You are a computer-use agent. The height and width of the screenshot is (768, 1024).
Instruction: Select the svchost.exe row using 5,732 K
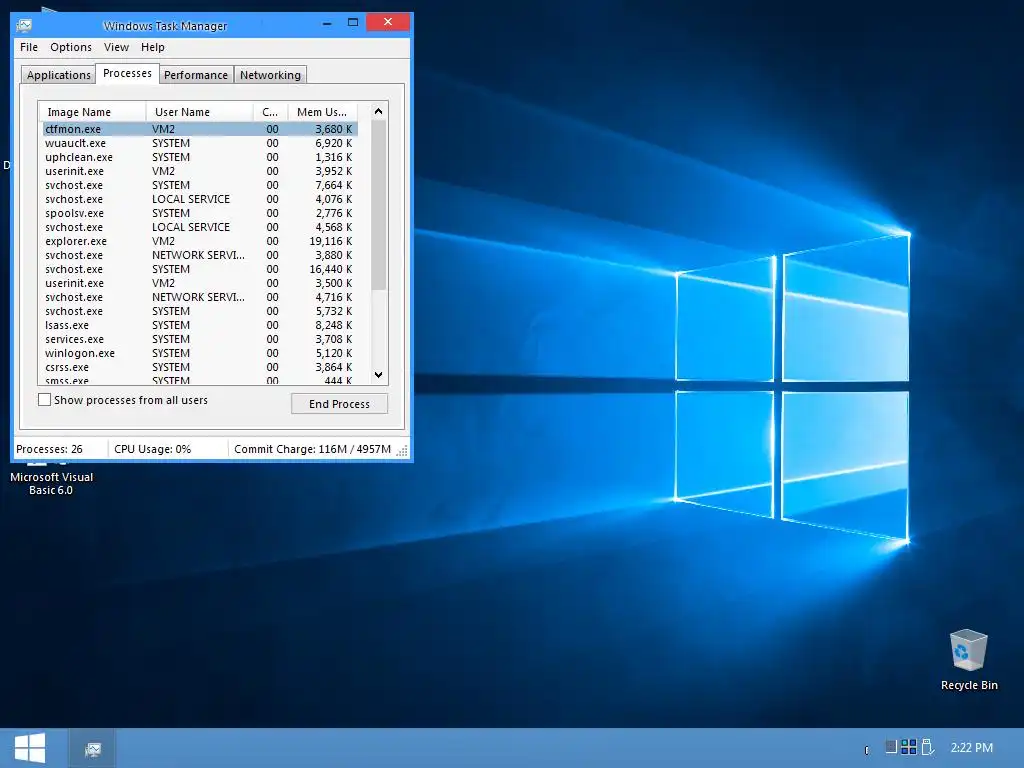pyautogui.click(x=200, y=312)
